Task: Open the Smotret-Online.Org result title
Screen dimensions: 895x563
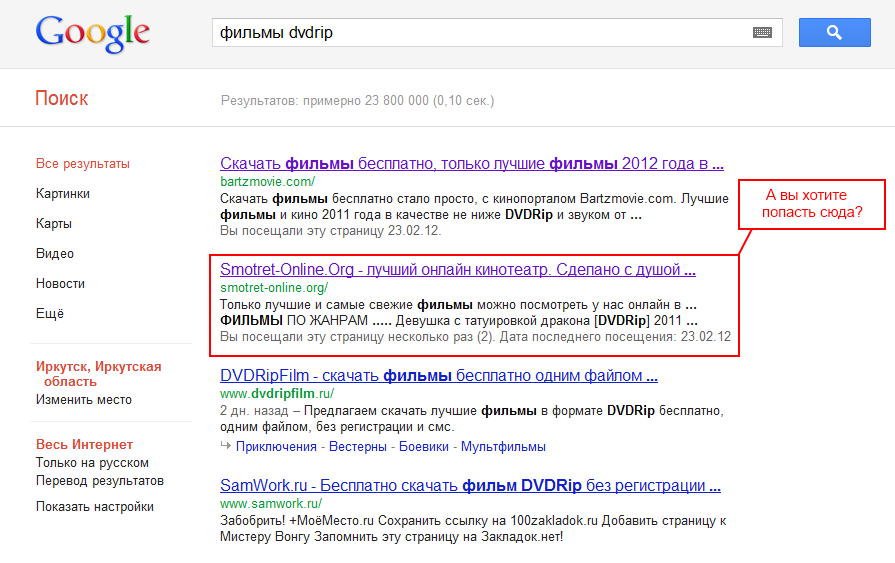Action: (457, 270)
